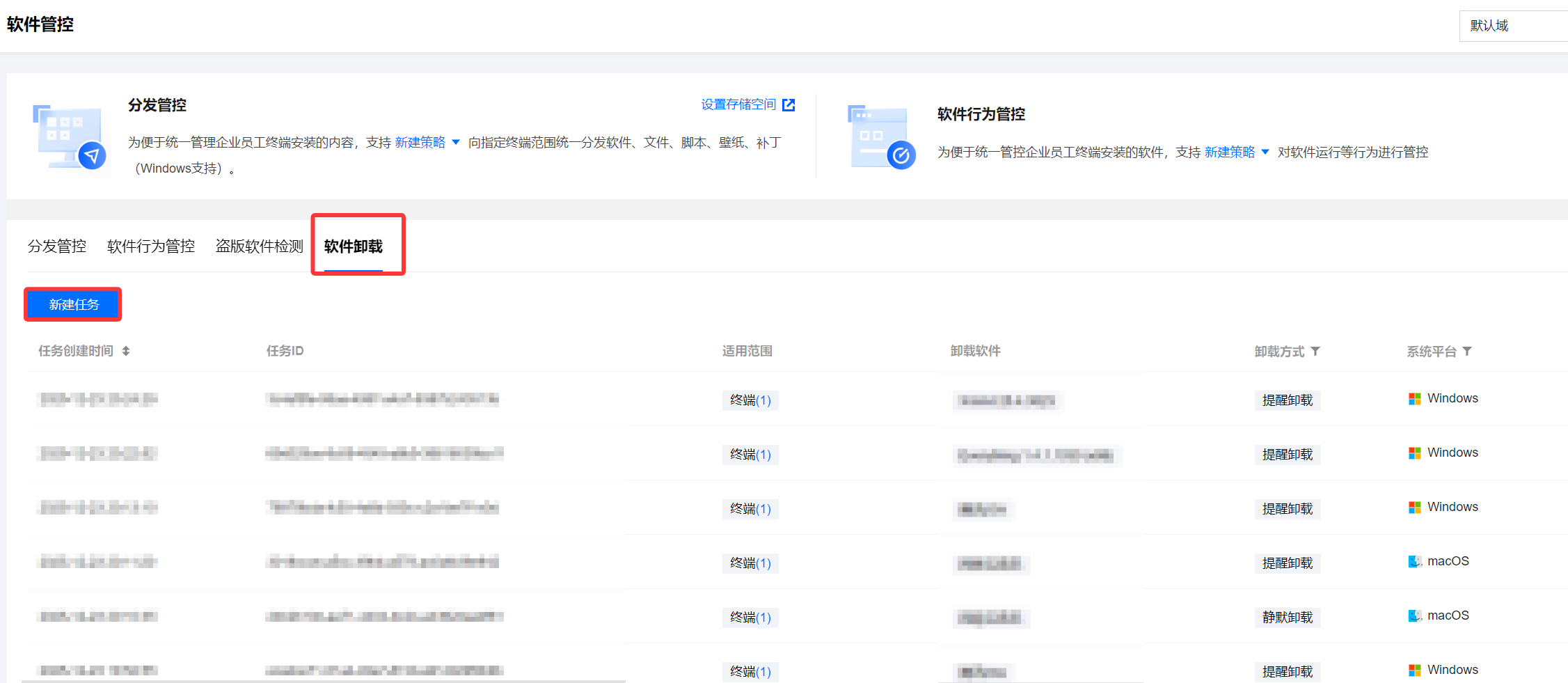1568x683 pixels.
Task: Open the 设置存储空间 link
Action: click(738, 105)
